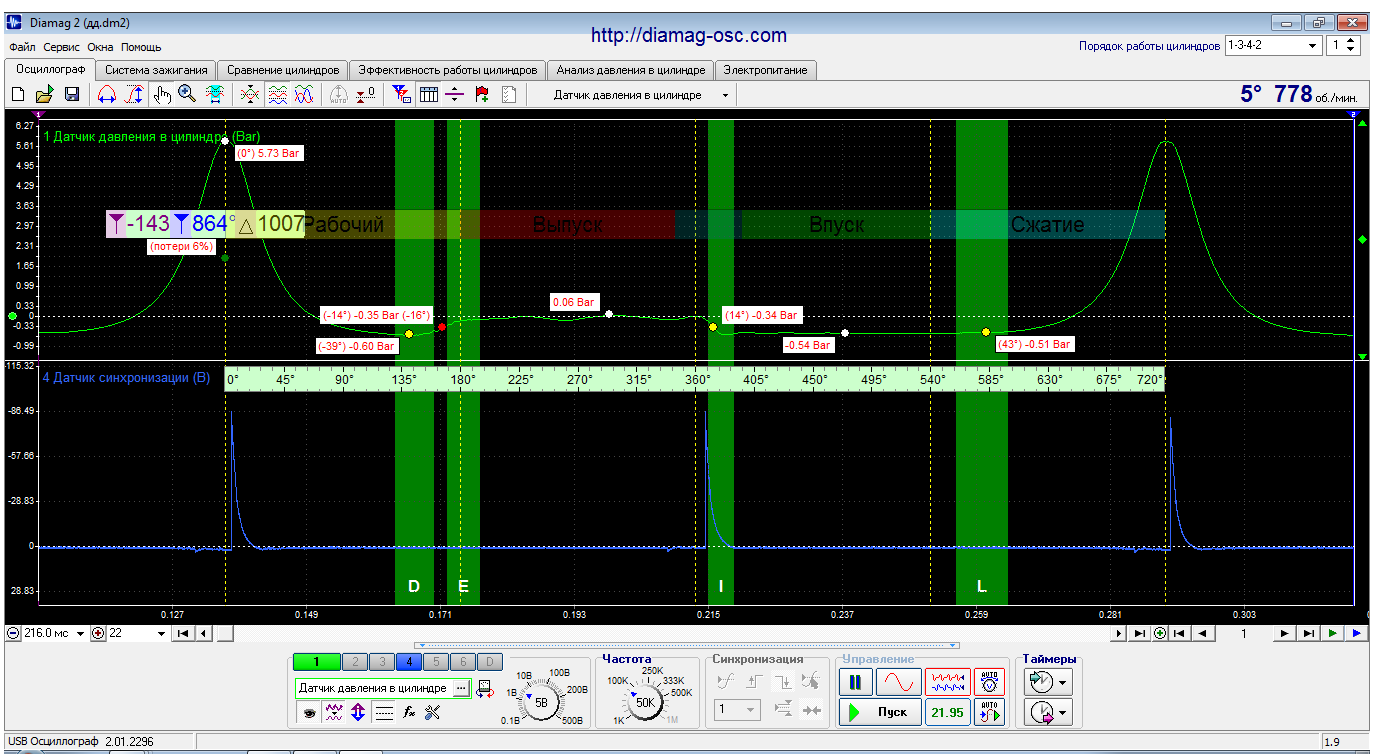Switch to the Система зажигания tab

tap(156, 70)
